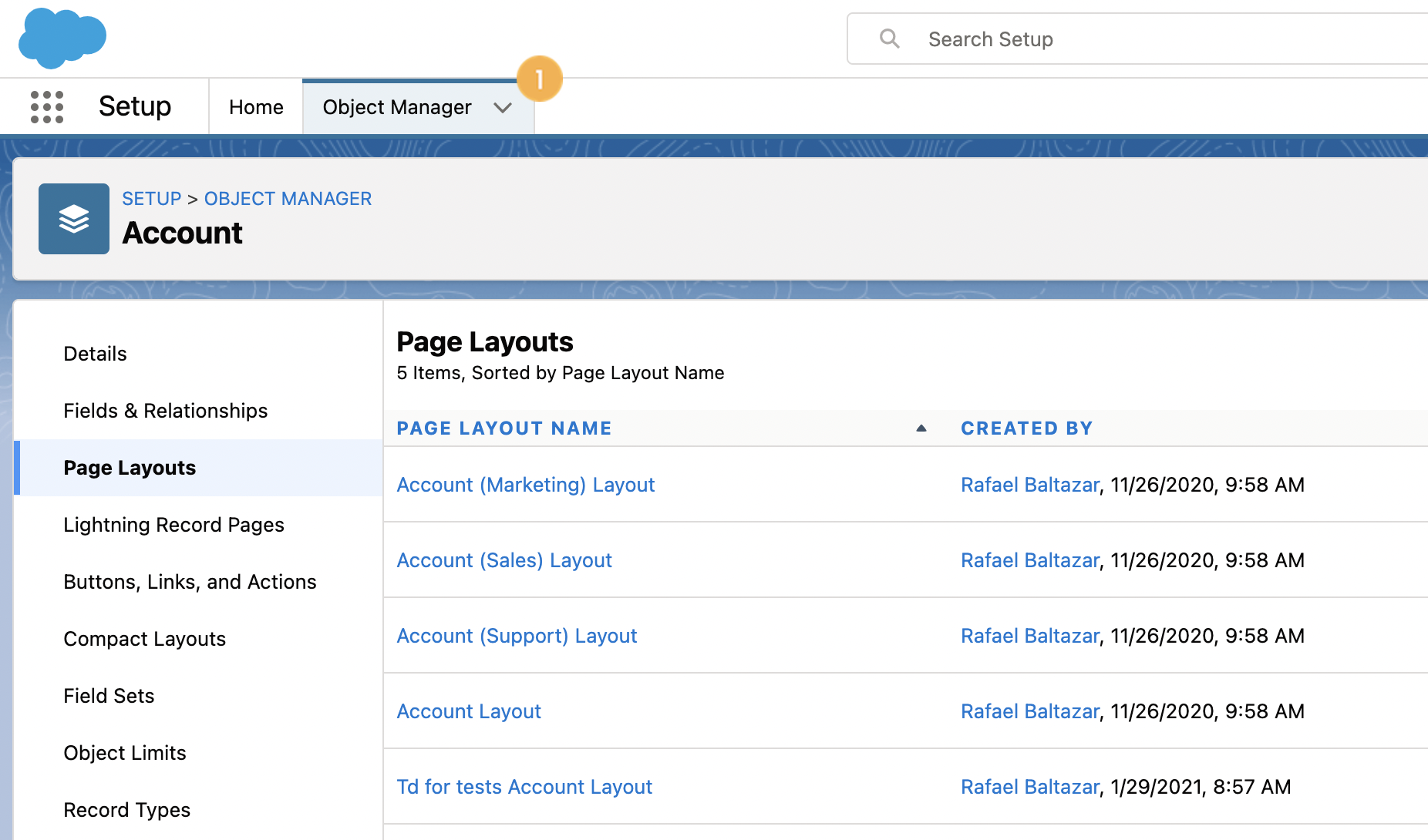Open Account (Support) Layout
The width and height of the screenshot is (1428, 840).
point(517,636)
